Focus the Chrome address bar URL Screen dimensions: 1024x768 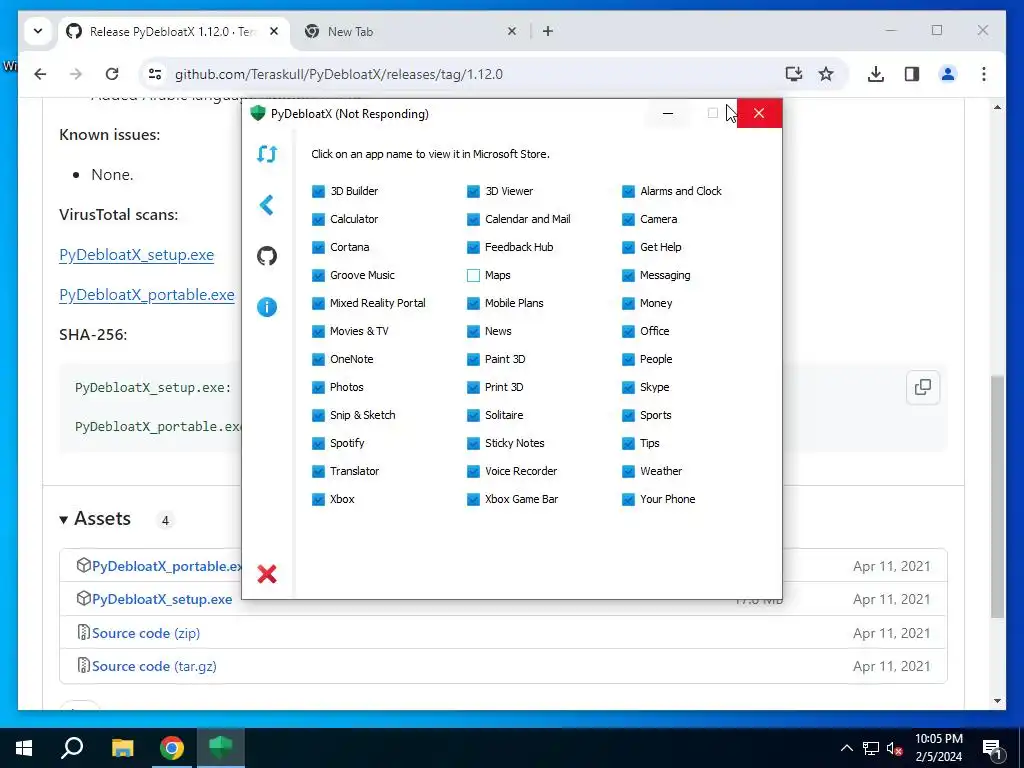(339, 74)
